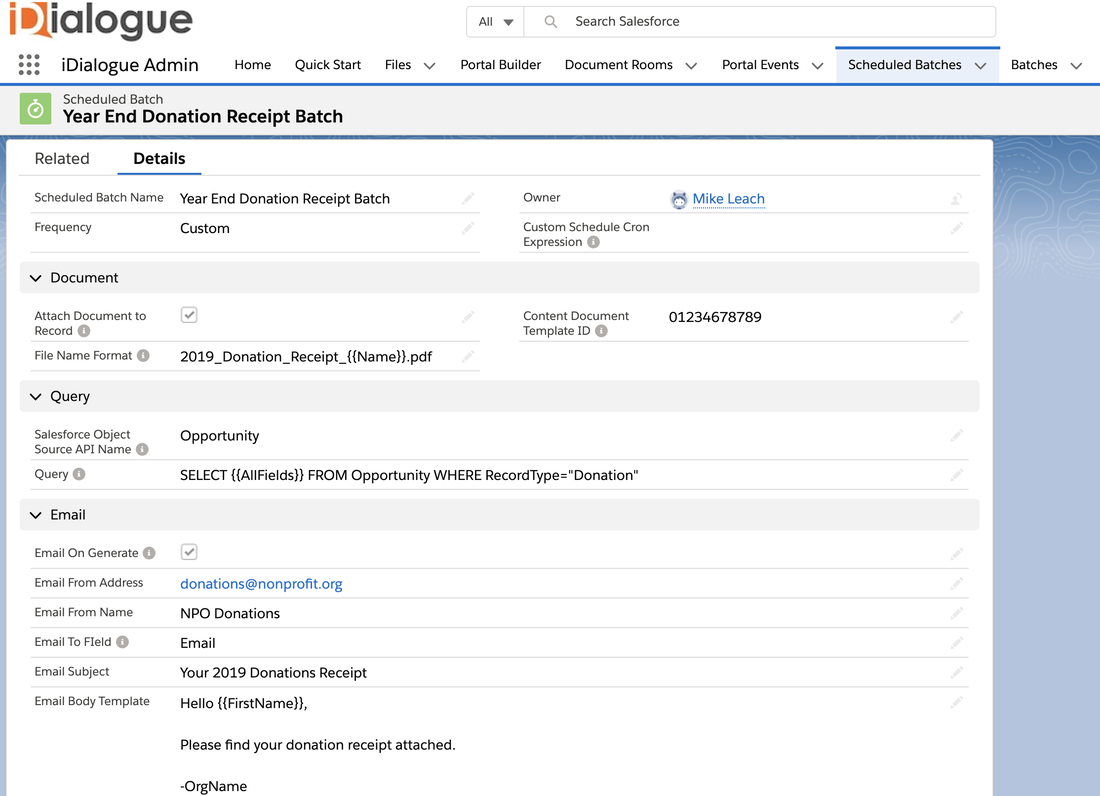This screenshot has height=796, width=1100.
Task: Toggle Email On Generate checkbox
Action: 189,552
